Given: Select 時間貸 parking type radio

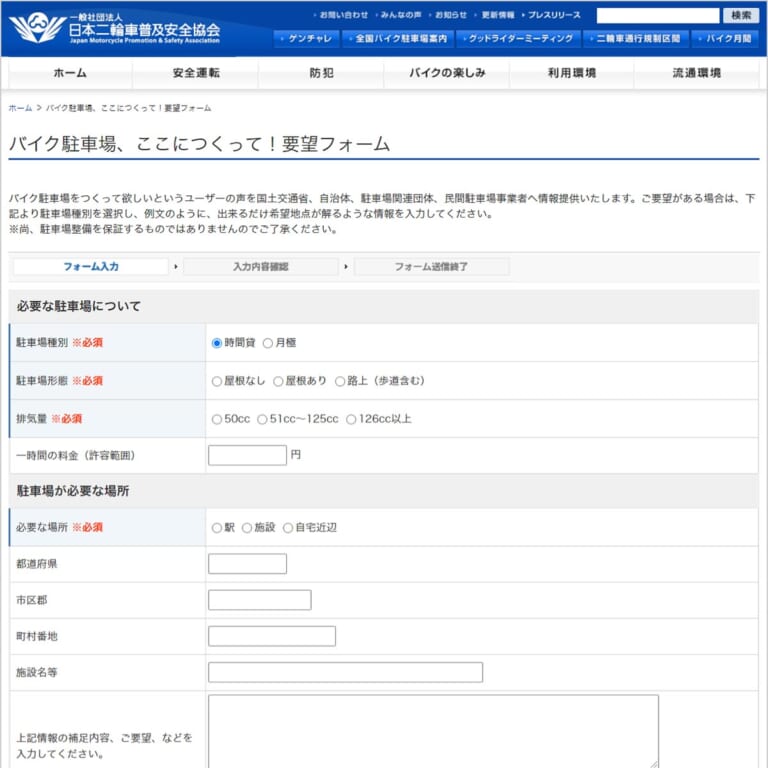Looking at the screenshot, I should click(x=216, y=343).
